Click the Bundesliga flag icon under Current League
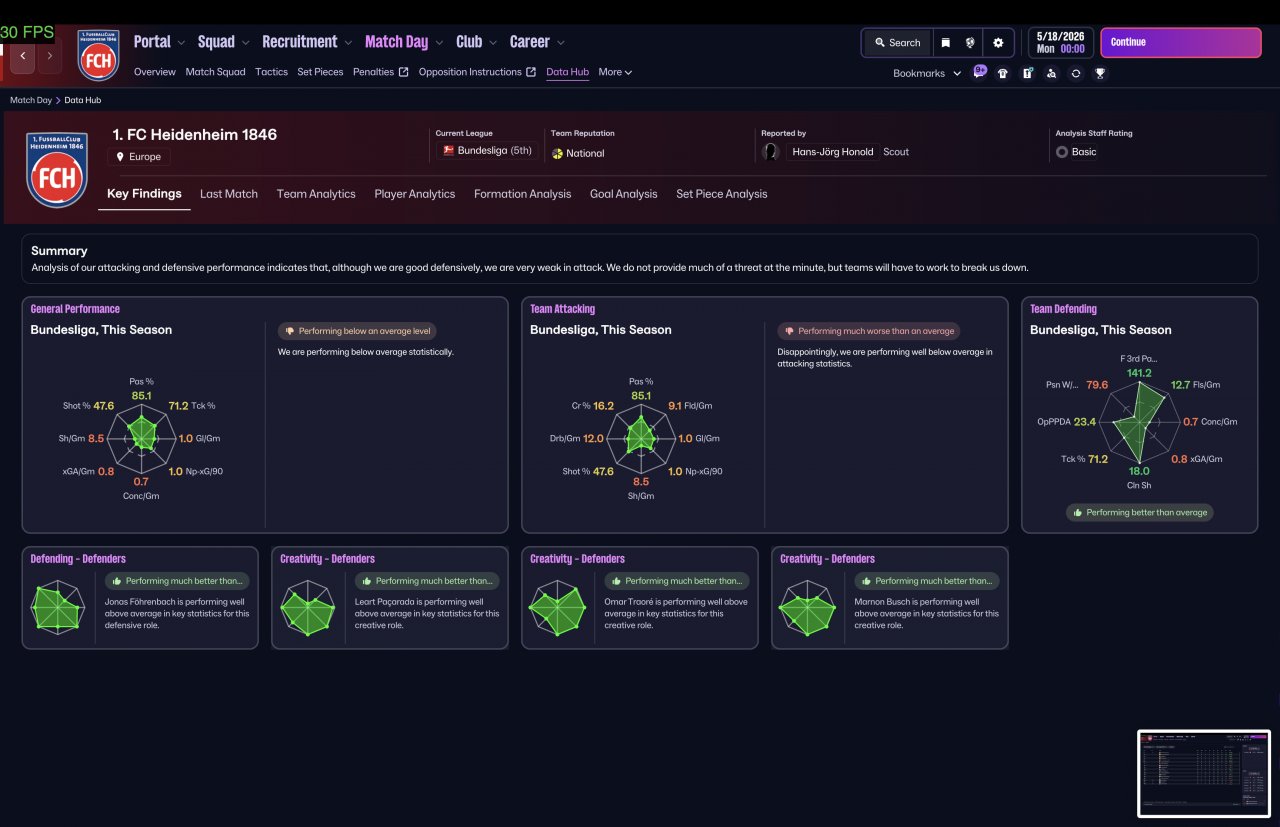The image size is (1280, 827). point(449,151)
